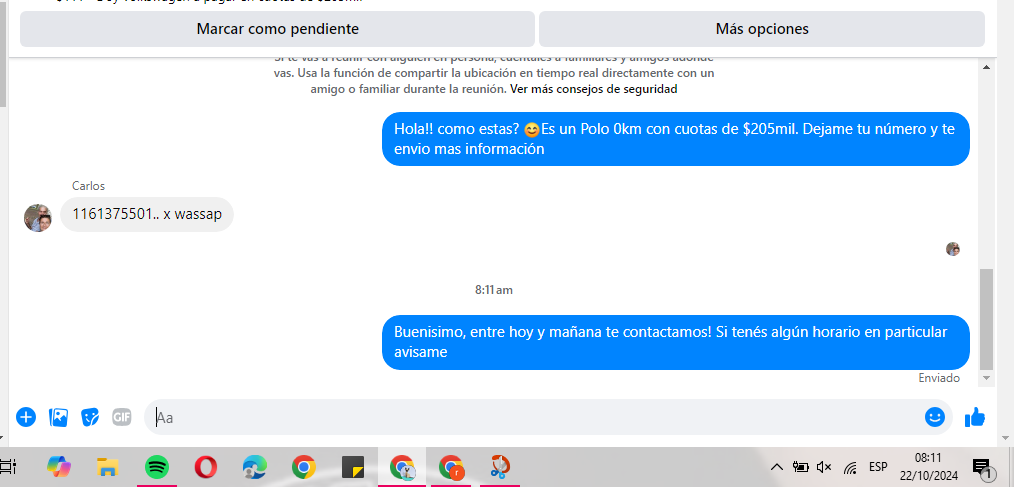Switch the ESP input language
The image size is (1014, 487).
point(878,467)
